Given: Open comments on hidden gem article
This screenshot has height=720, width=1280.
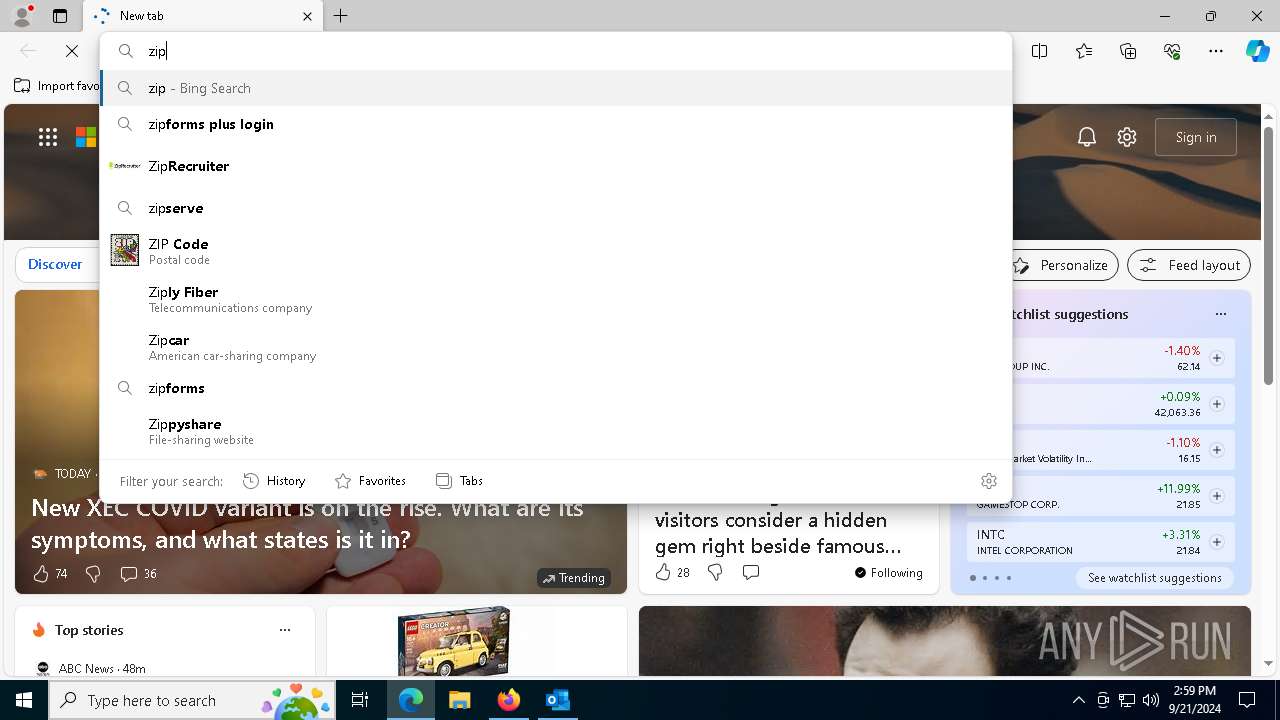Looking at the screenshot, I should pos(751,572).
